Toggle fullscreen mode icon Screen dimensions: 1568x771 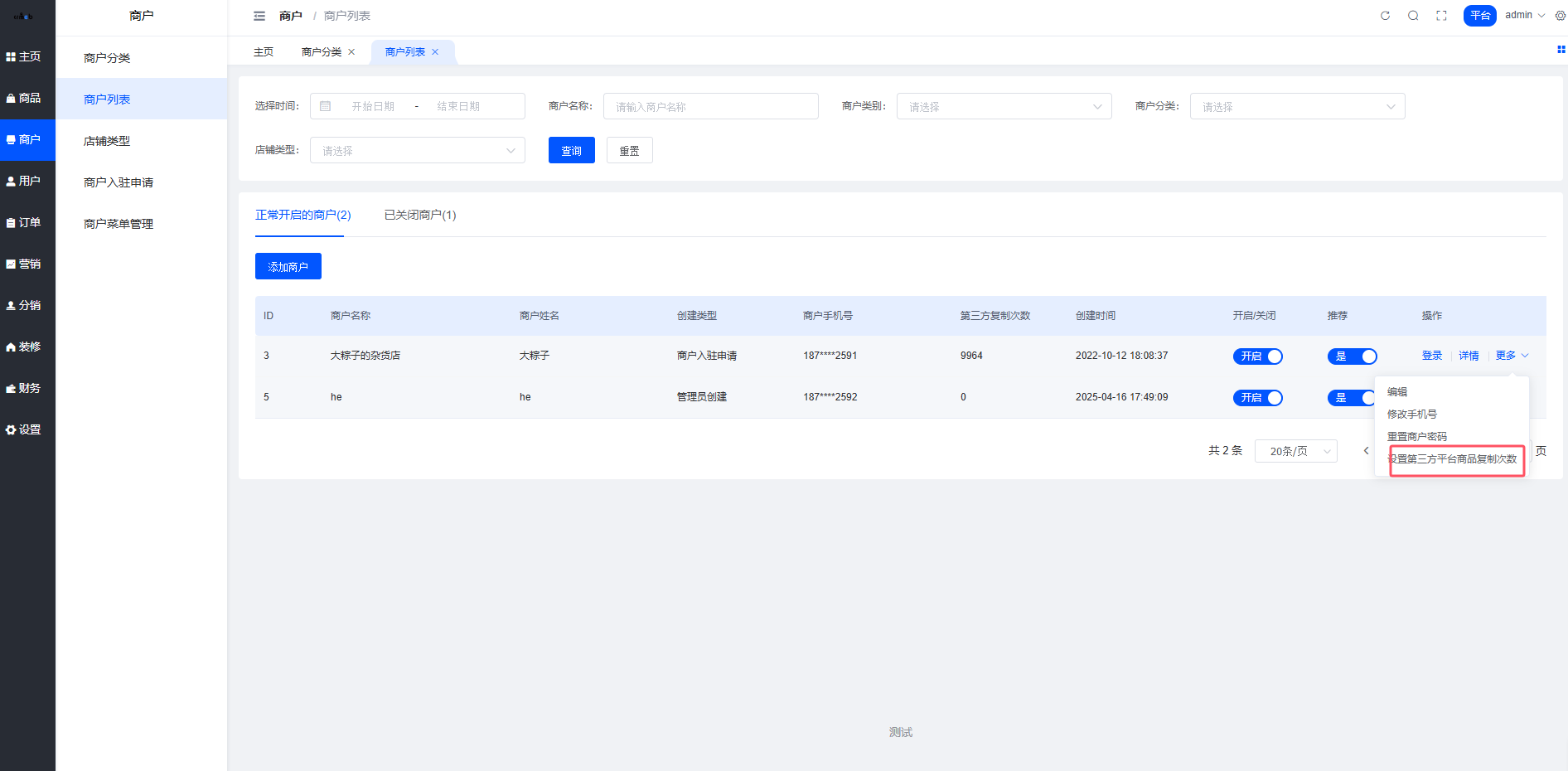point(1441,16)
